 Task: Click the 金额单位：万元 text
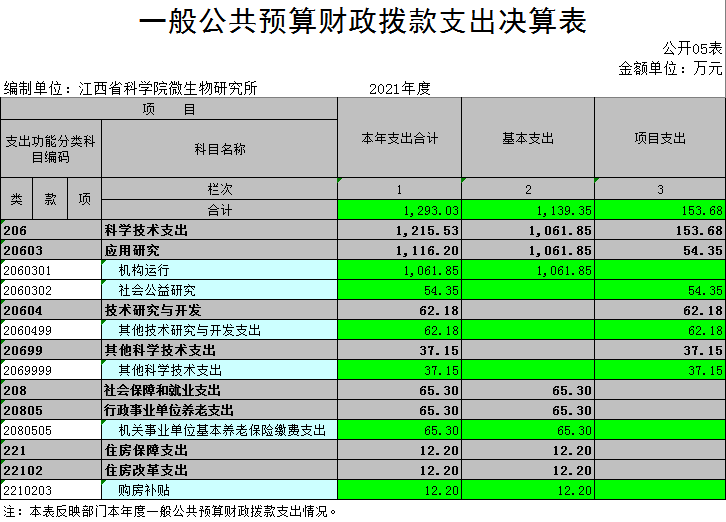[x=670, y=69]
